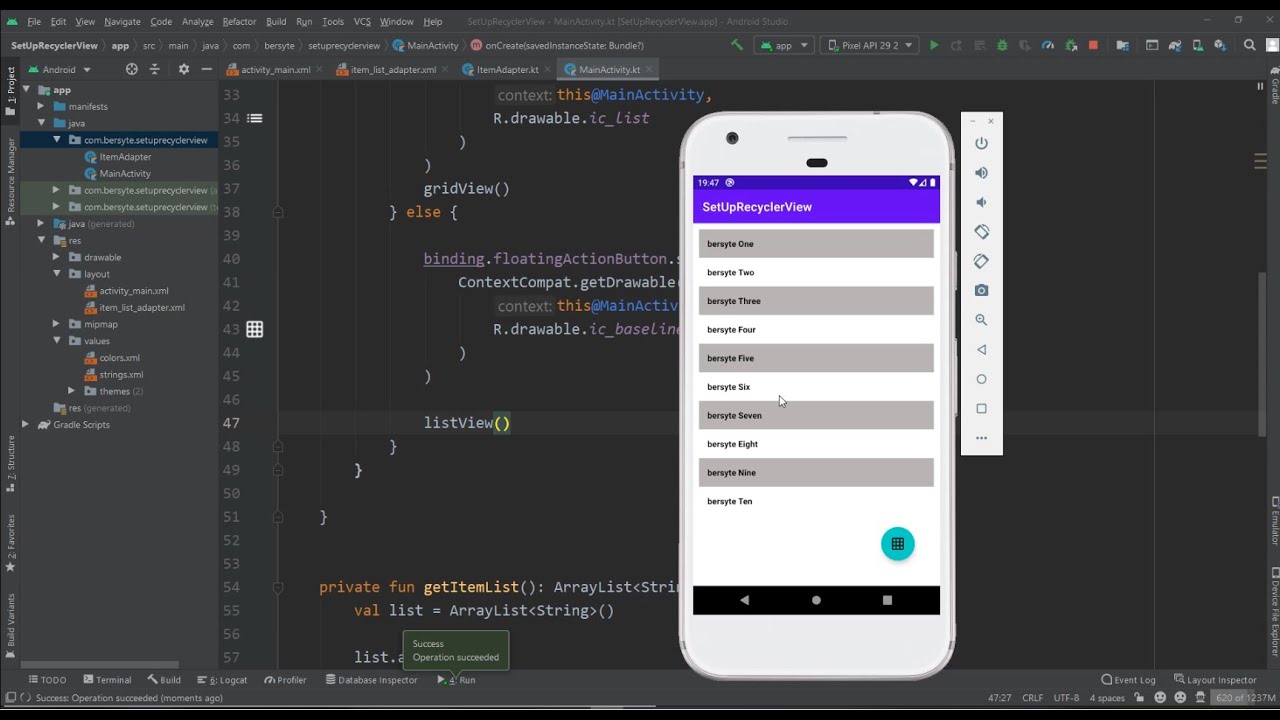
Task: Click the memory indicator 620 of 1237M
Action: (1243, 698)
